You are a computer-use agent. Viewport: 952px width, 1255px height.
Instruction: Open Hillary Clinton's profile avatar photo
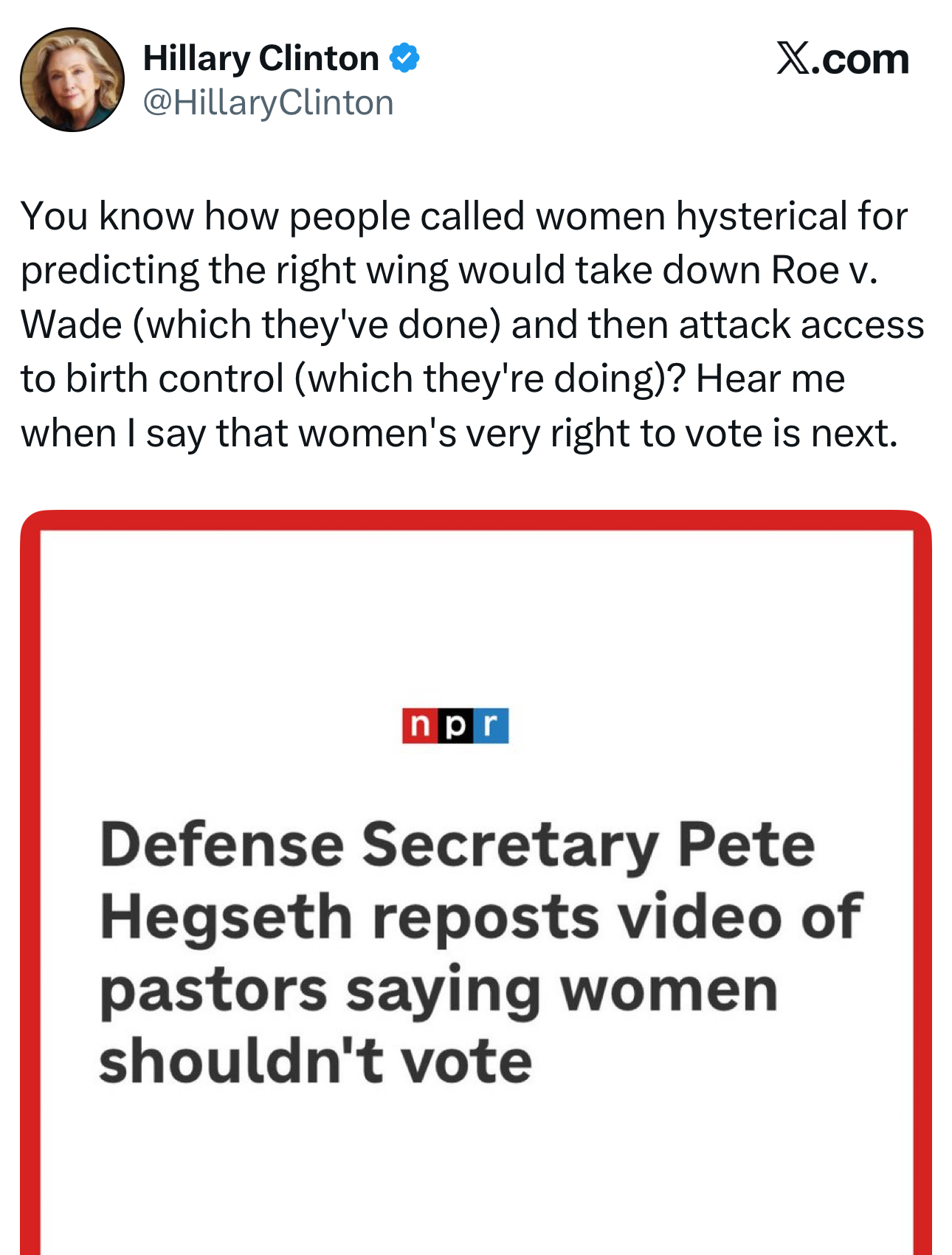pyautogui.click(x=72, y=80)
